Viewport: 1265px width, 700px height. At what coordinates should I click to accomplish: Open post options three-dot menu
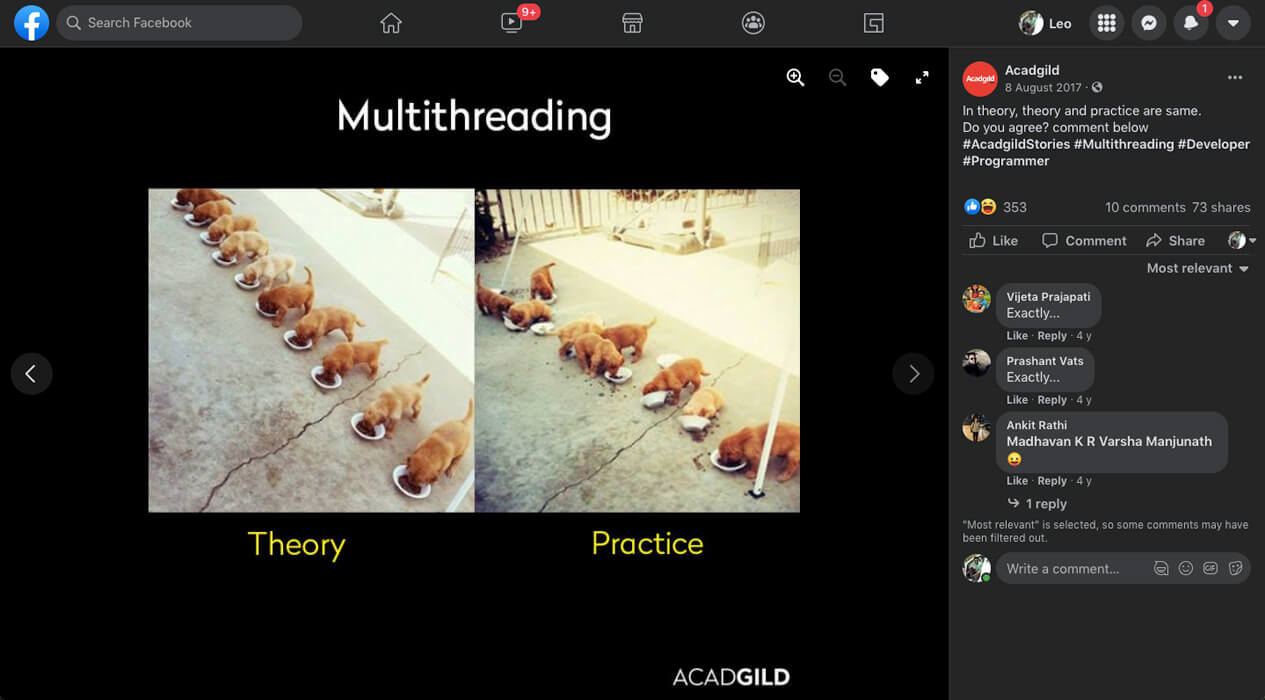1235,78
